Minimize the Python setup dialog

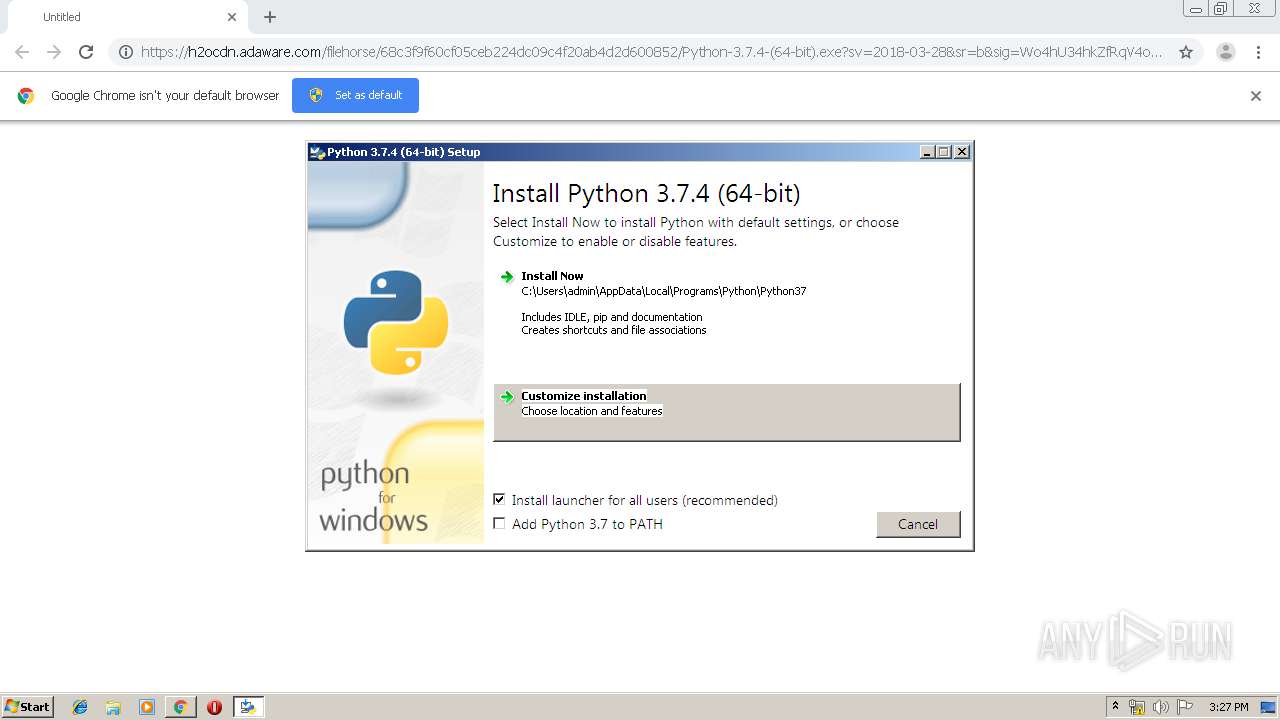click(928, 152)
